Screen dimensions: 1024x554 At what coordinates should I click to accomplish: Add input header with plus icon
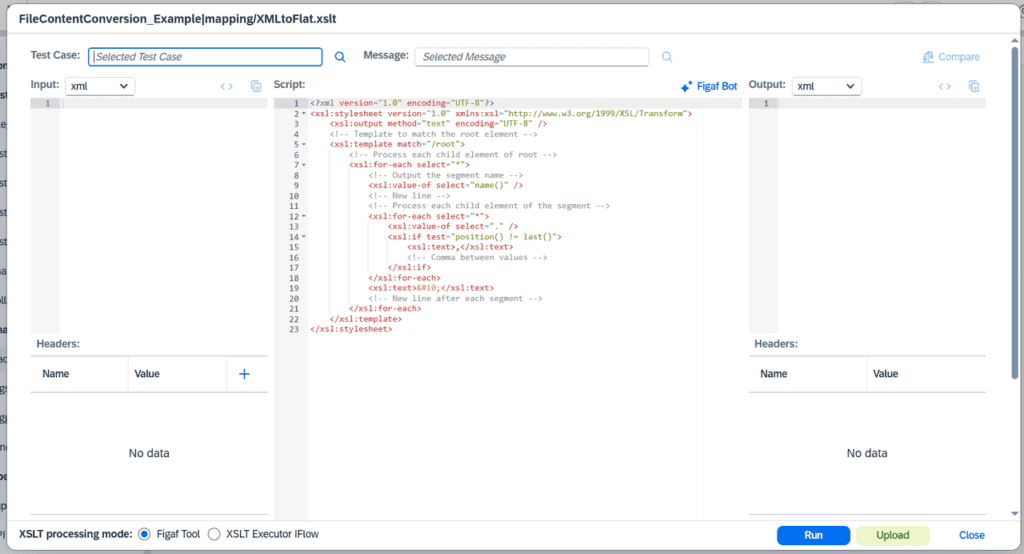tap(244, 374)
